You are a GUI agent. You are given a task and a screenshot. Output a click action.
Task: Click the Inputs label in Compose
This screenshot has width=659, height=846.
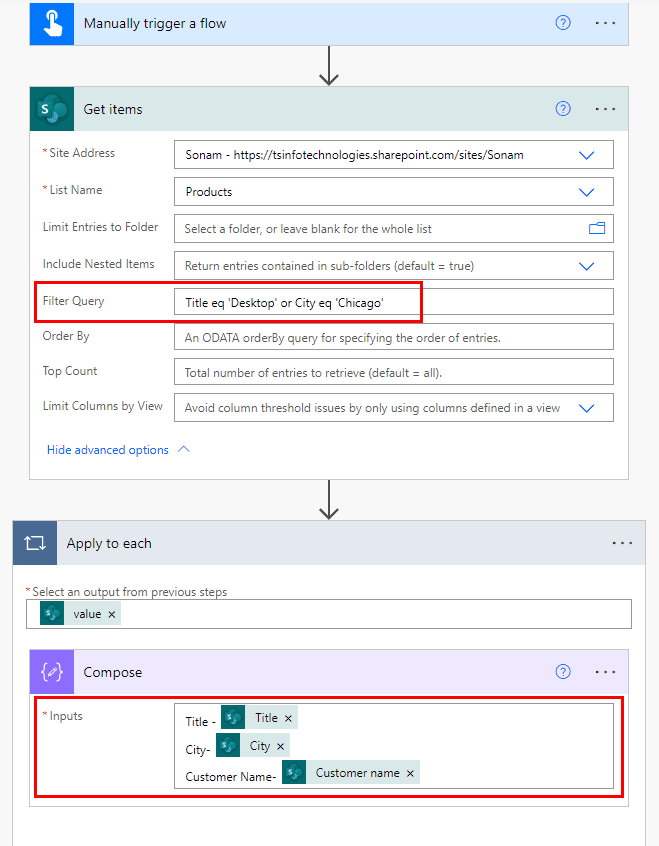point(66,716)
